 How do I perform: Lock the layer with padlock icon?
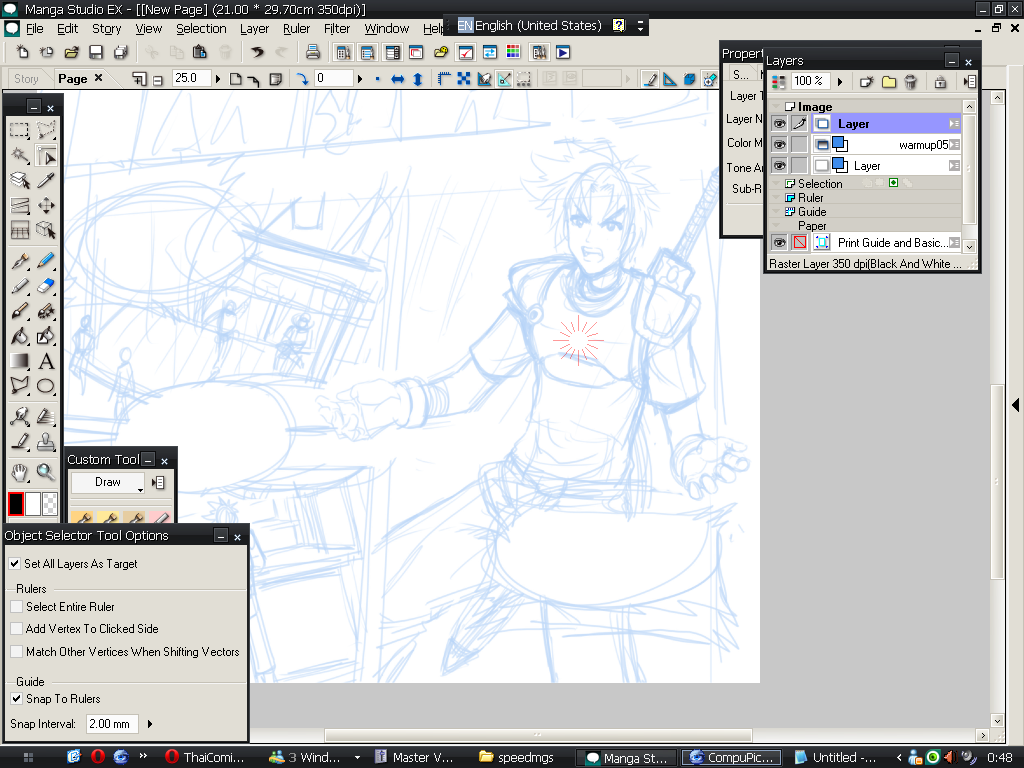pyautogui.click(x=940, y=82)
